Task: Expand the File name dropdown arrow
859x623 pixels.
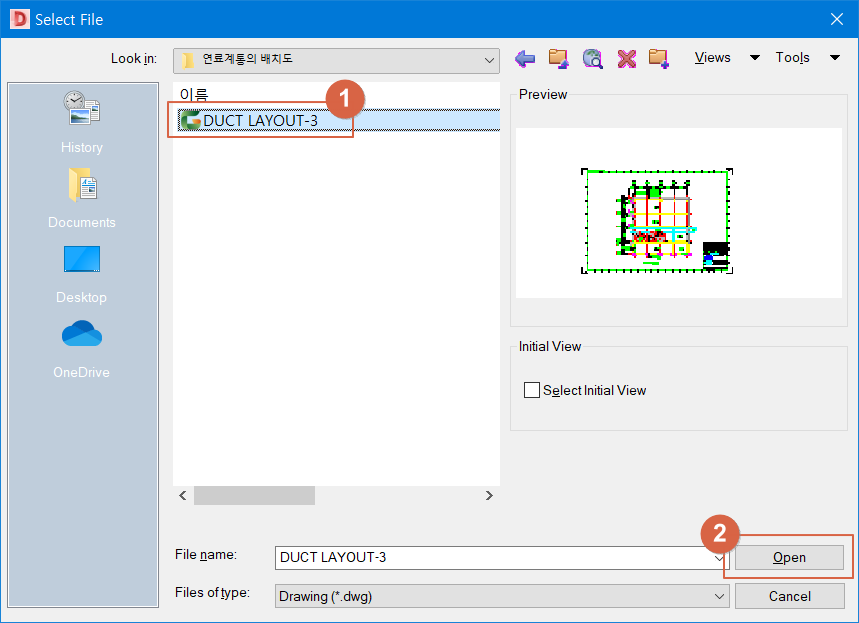Action: (x=719, y=558)
